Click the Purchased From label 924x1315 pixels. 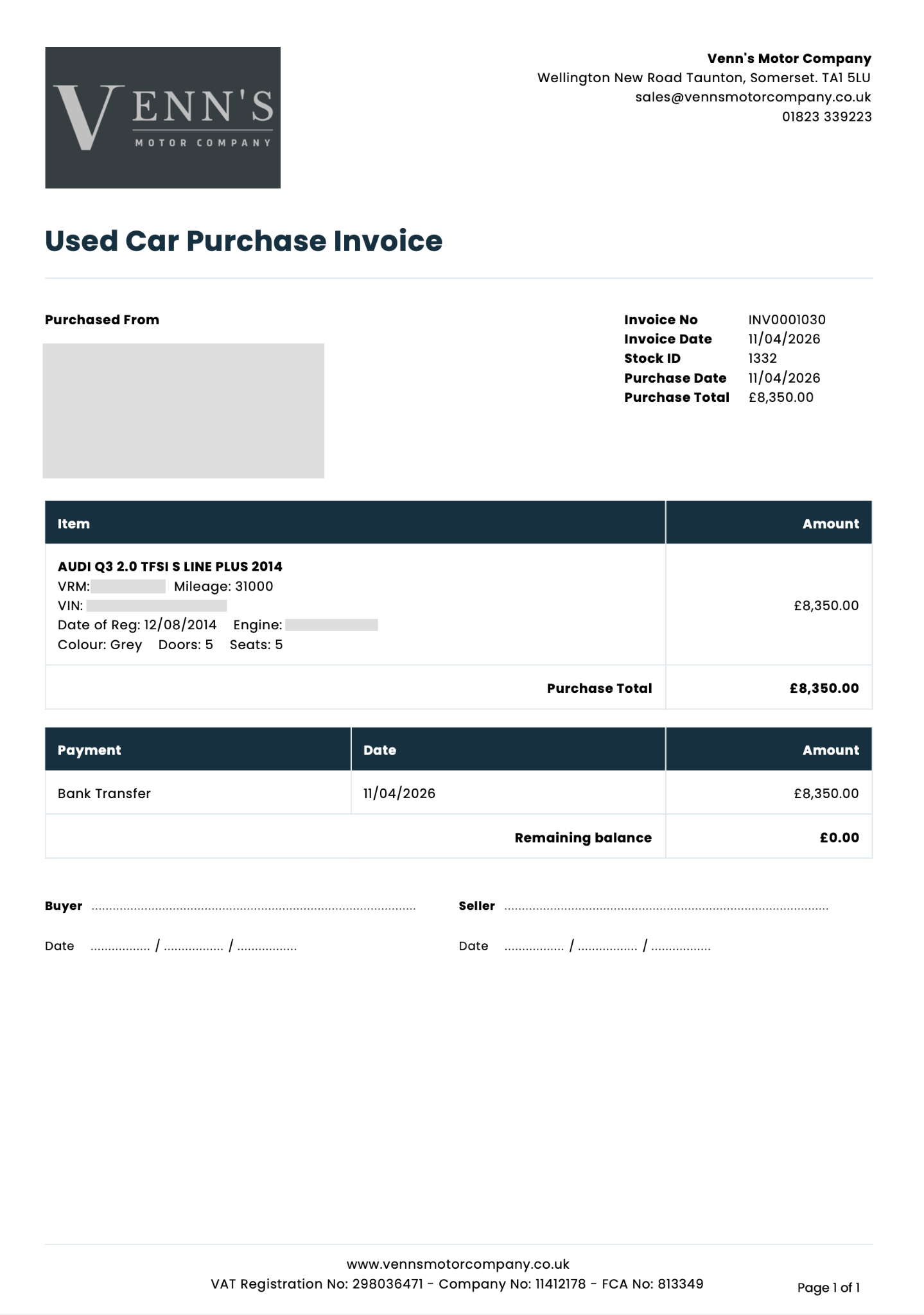click(102, 320)
